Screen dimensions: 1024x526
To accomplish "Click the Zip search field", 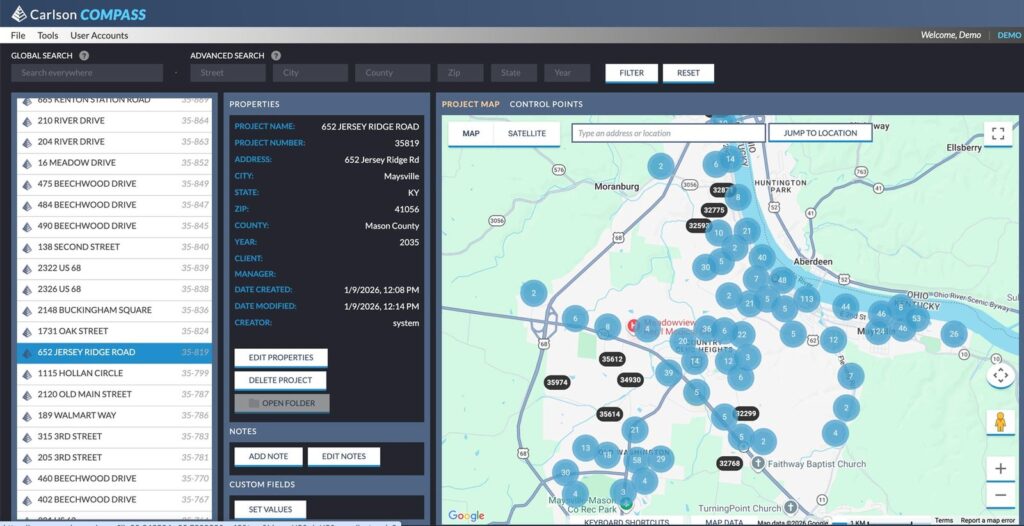I will [x=460, y=73].
